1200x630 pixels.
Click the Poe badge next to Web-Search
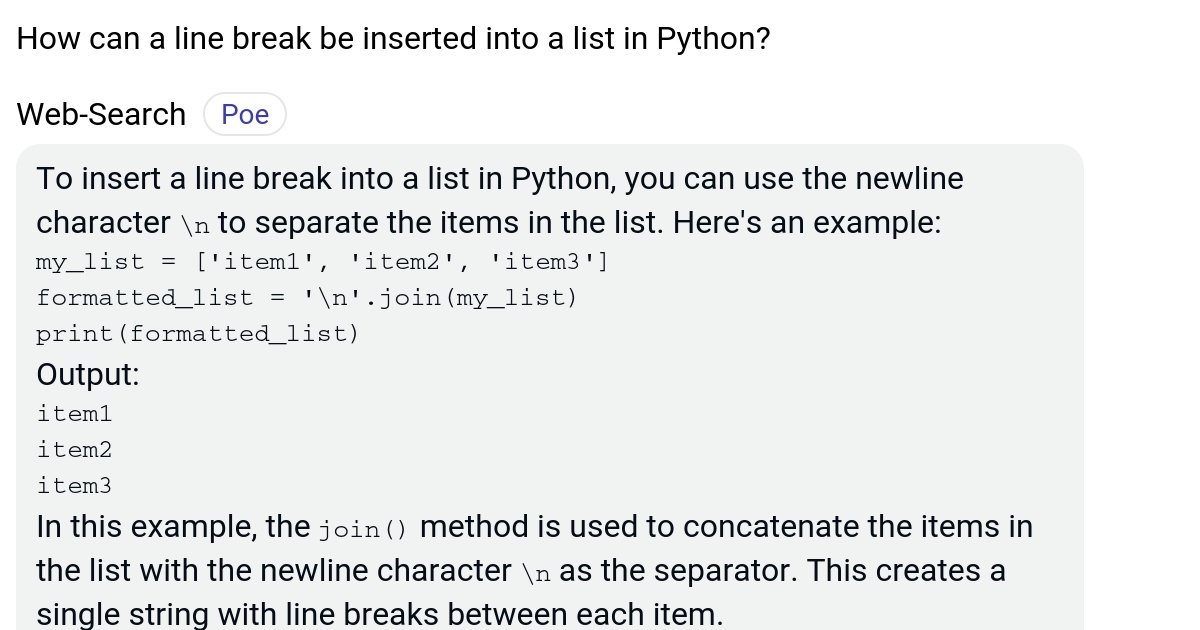pyautogui.click(x=244, y=113)
